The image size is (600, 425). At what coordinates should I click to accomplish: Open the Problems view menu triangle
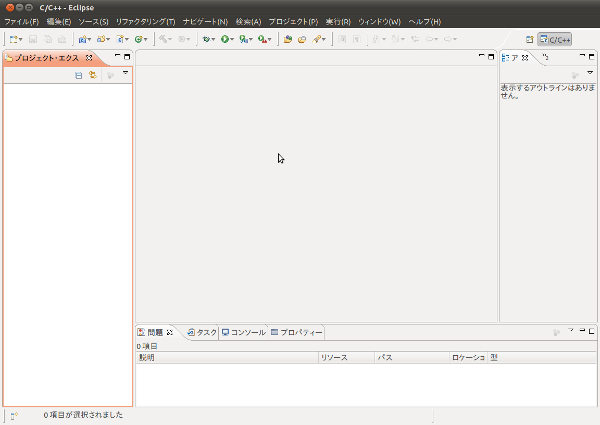coord(571,331)
